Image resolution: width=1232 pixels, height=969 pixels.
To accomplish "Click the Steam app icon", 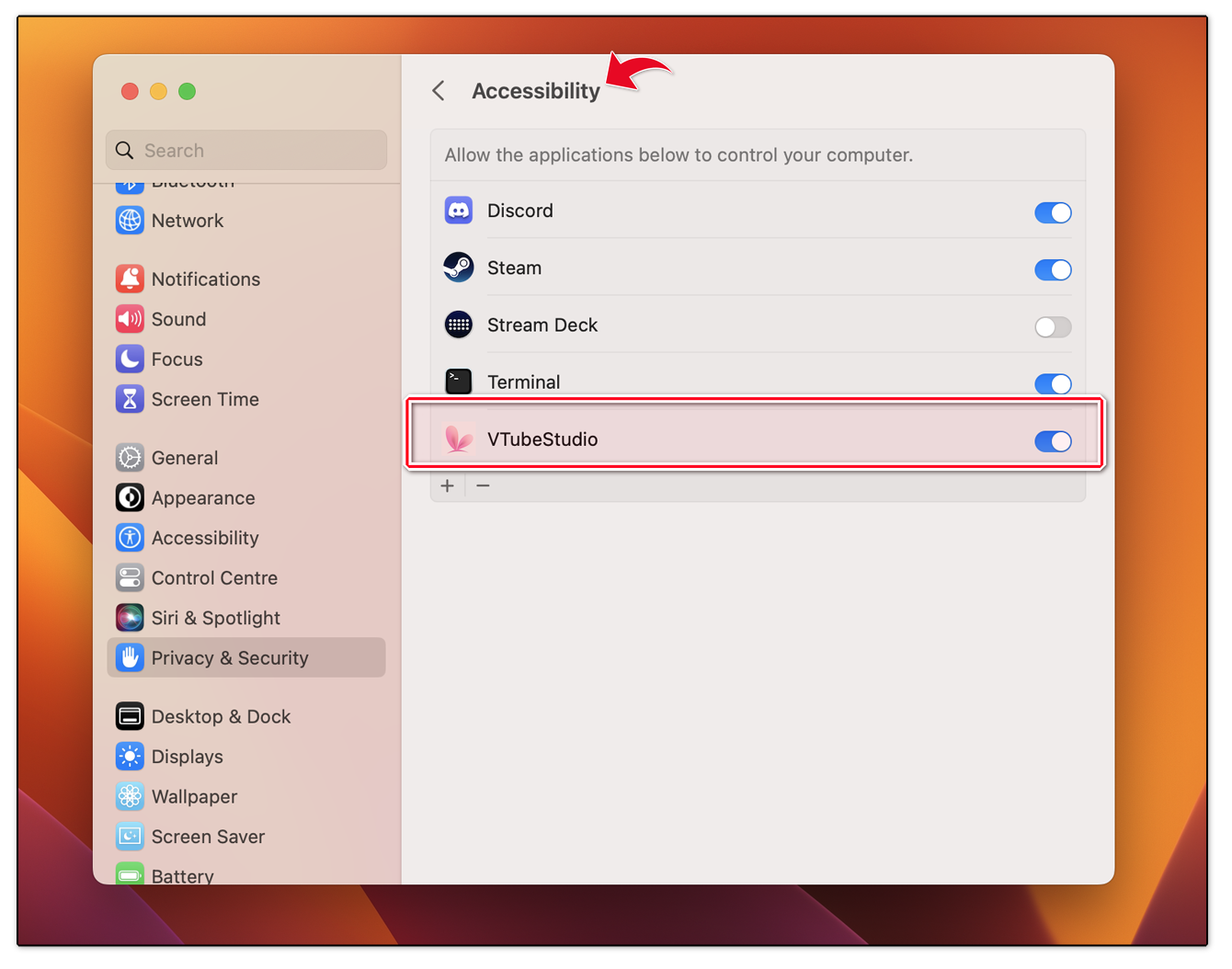I will 459,268.
